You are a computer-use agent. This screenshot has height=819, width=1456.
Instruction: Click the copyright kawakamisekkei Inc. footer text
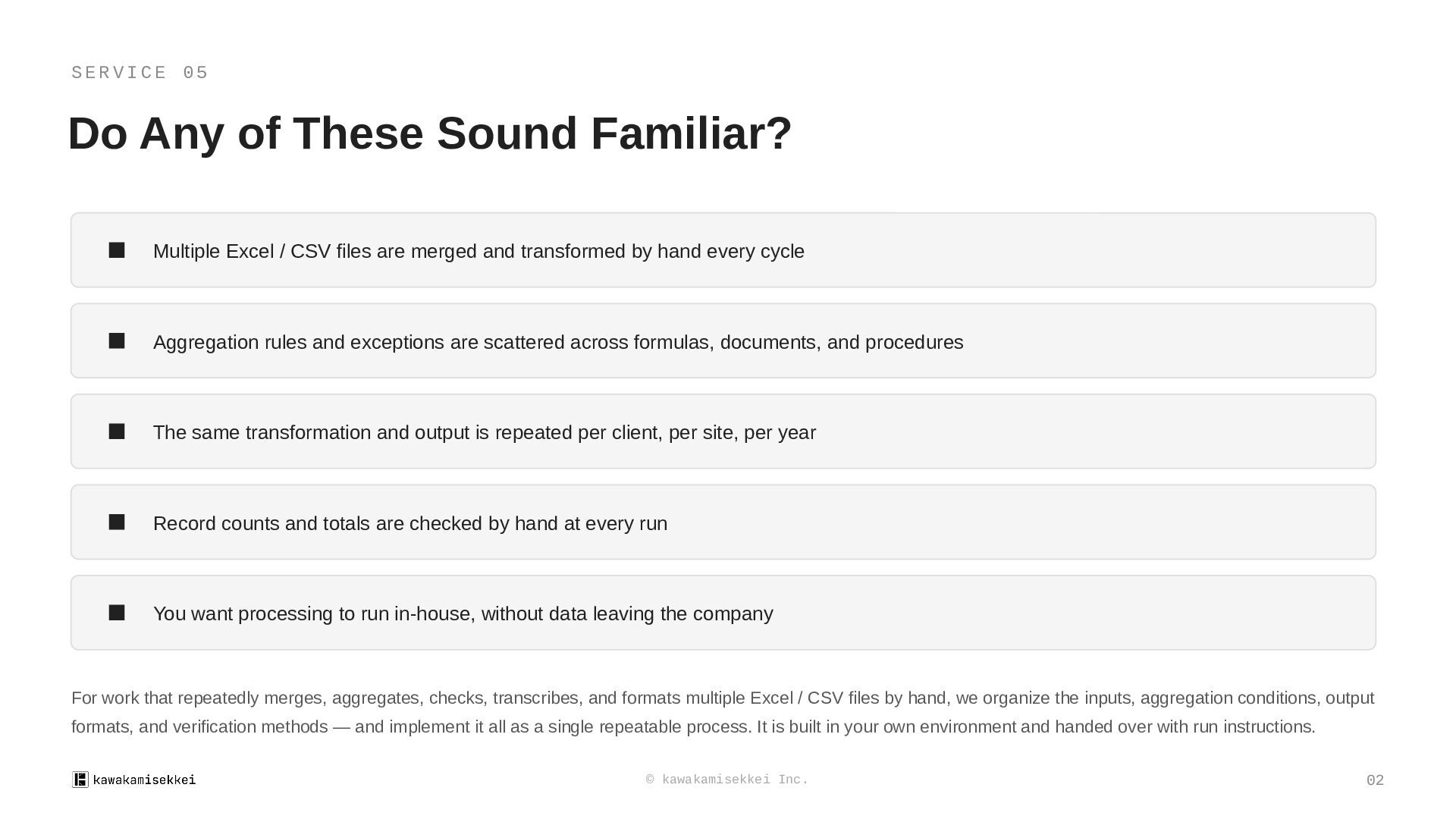[x=727, y=780]
